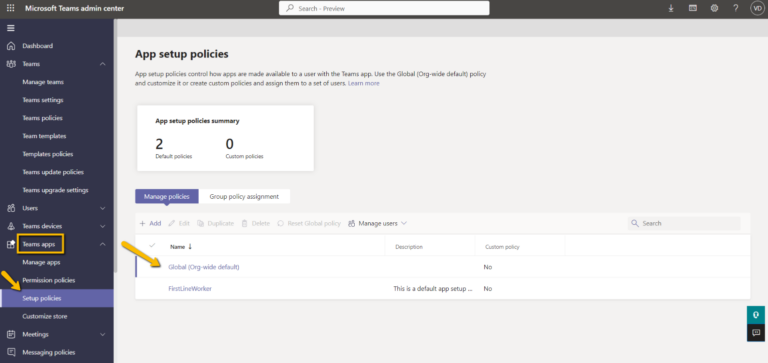768x363 pixels.
Task: Click the download icon in header
Action: 671,8
